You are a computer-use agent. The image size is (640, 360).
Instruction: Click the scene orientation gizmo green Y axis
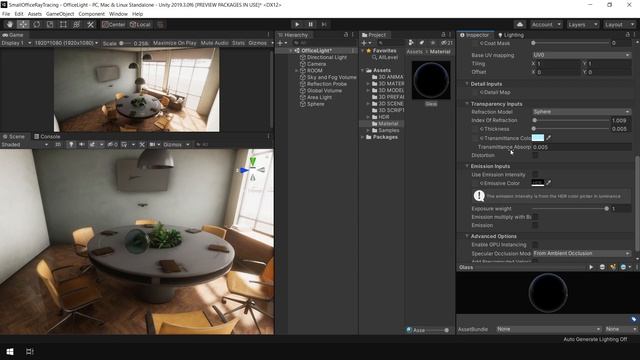tap(253, 162)
